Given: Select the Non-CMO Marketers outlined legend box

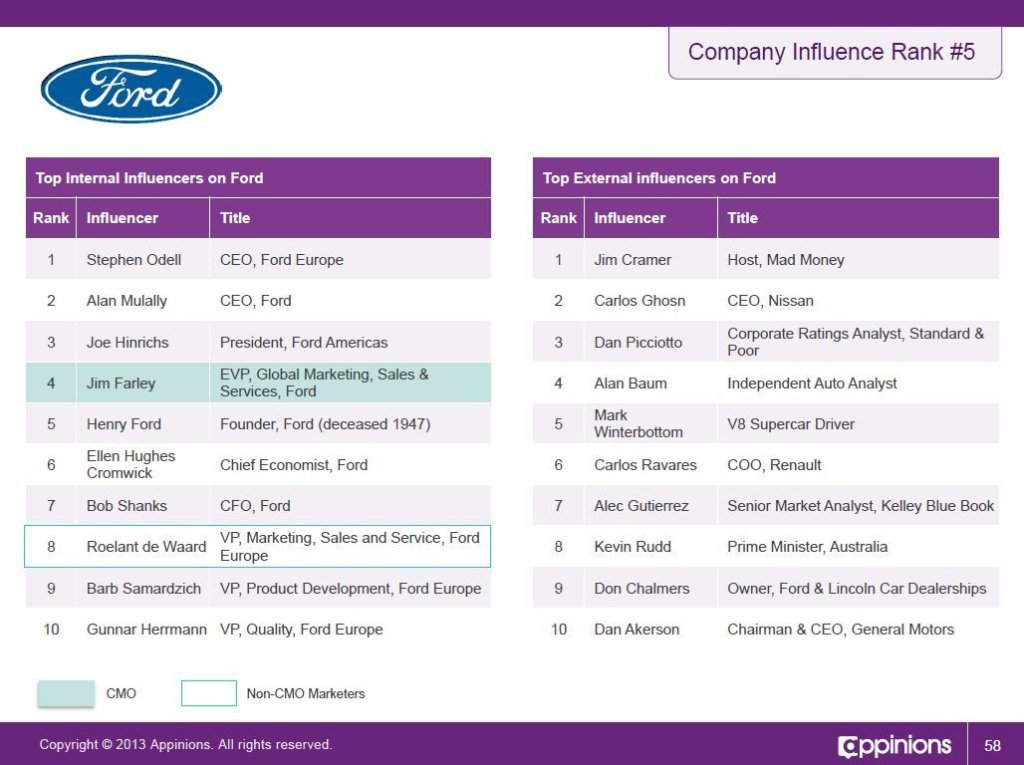Looking at the screenshot, I should point(209,693).
